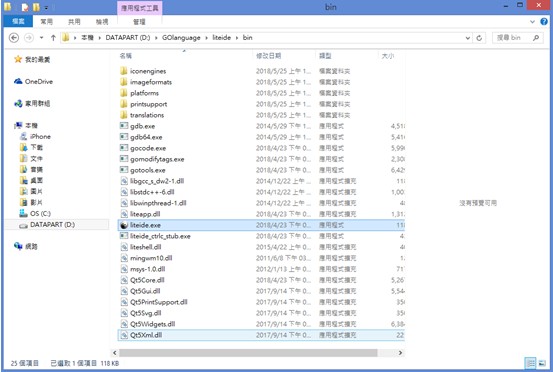
Task: Select the iconengines folder icon
Action: 123,71
